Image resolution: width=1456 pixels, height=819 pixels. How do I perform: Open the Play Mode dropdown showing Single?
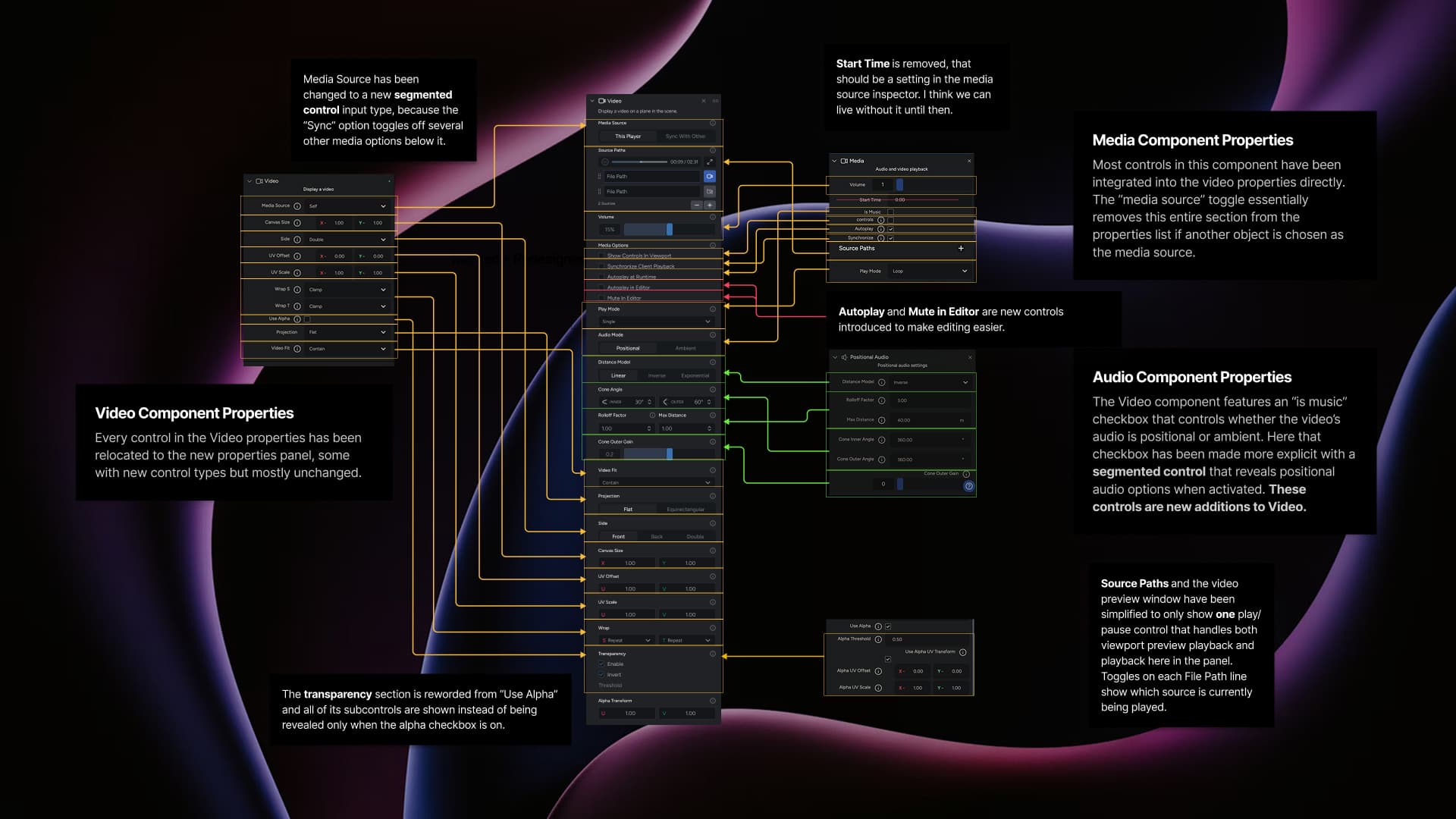click(x=654, y=322)
